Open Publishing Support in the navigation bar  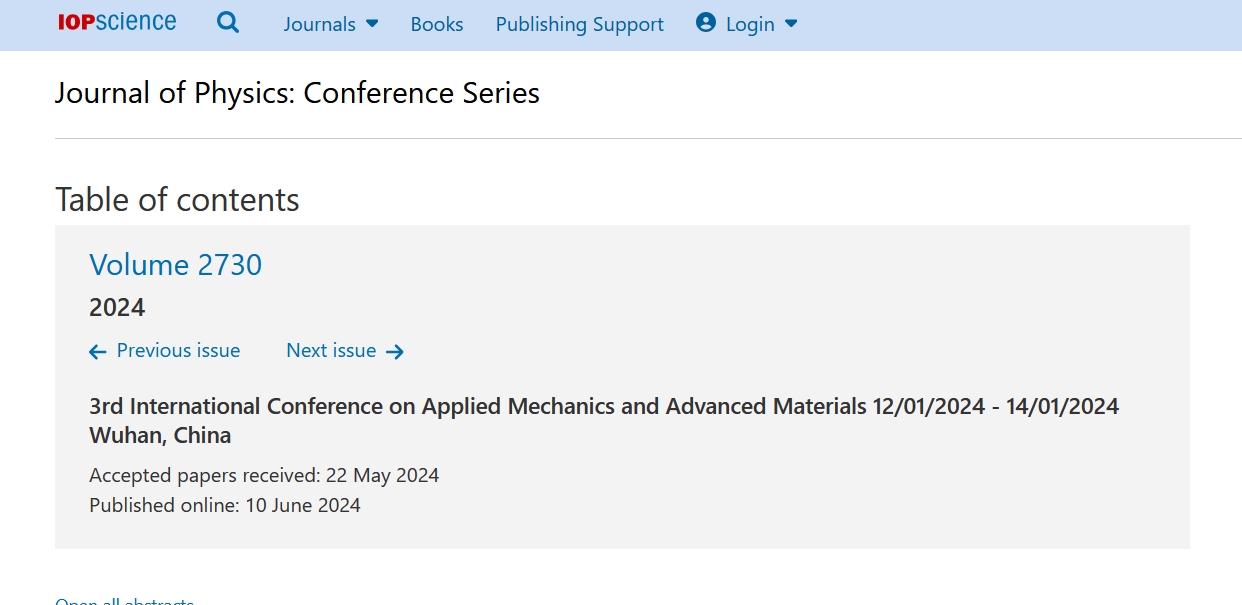tap(580, 24)
